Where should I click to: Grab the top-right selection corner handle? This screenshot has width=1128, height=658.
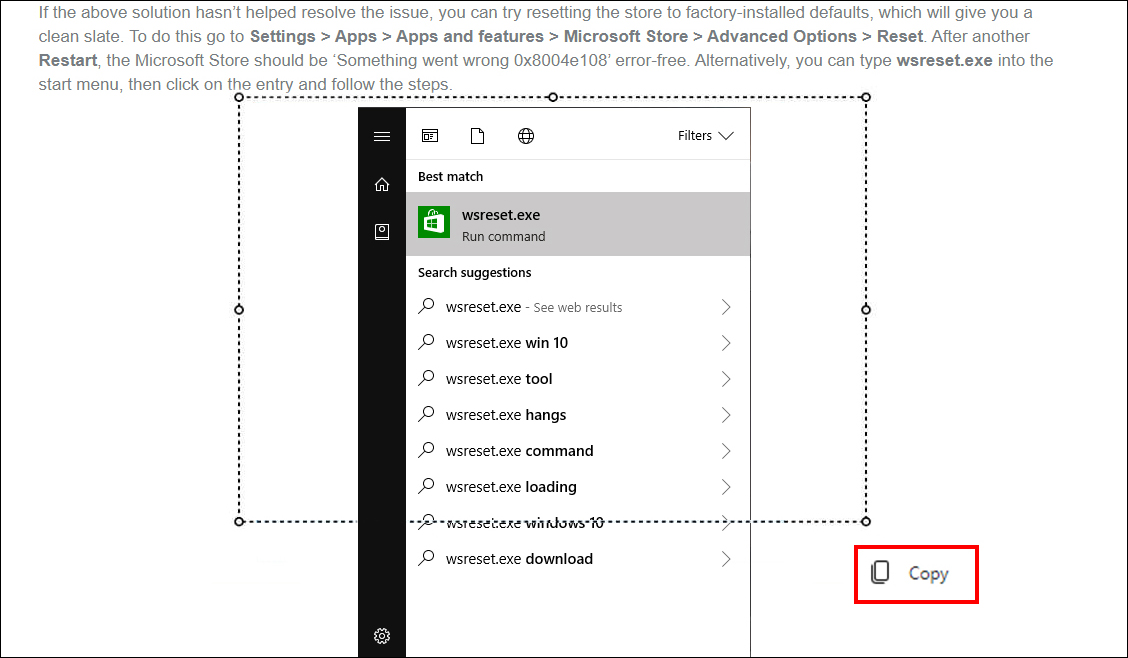(866, 97)
